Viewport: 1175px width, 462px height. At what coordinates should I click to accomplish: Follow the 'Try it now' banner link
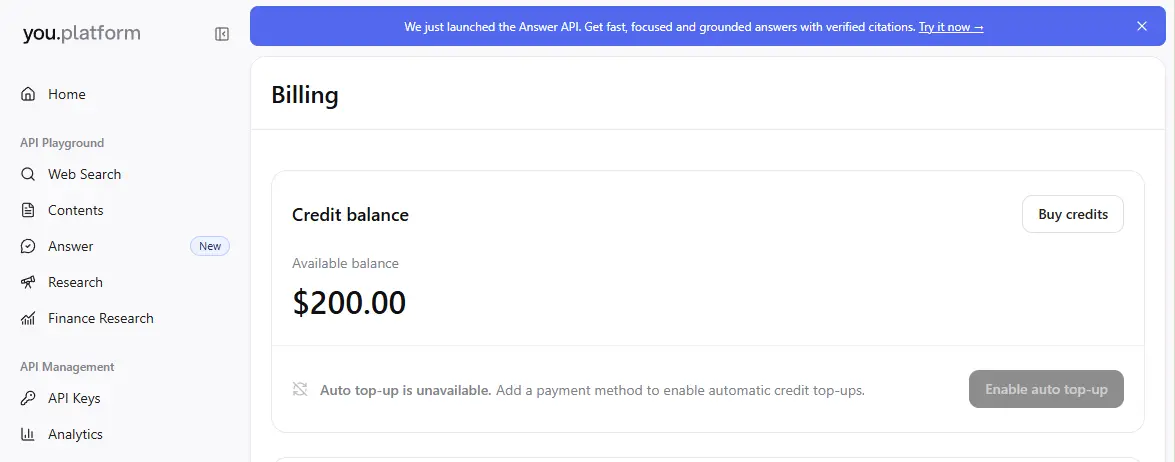(x=951, y=27)
